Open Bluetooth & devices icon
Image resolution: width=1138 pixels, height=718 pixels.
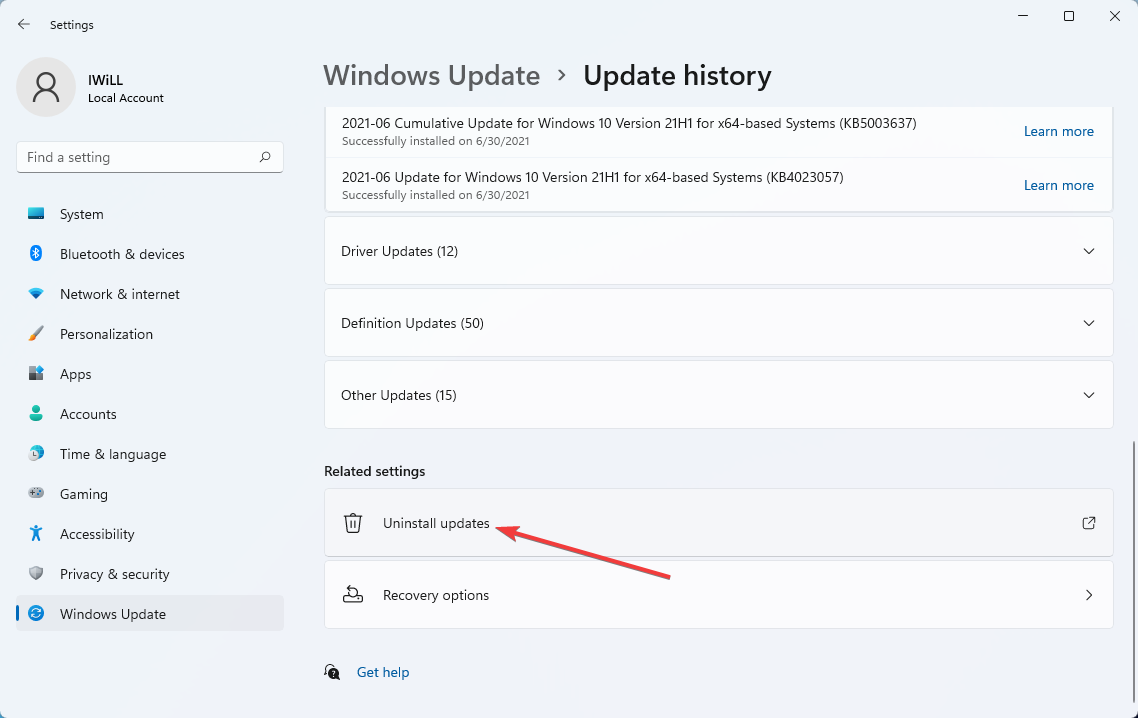(x=36, y=254)
